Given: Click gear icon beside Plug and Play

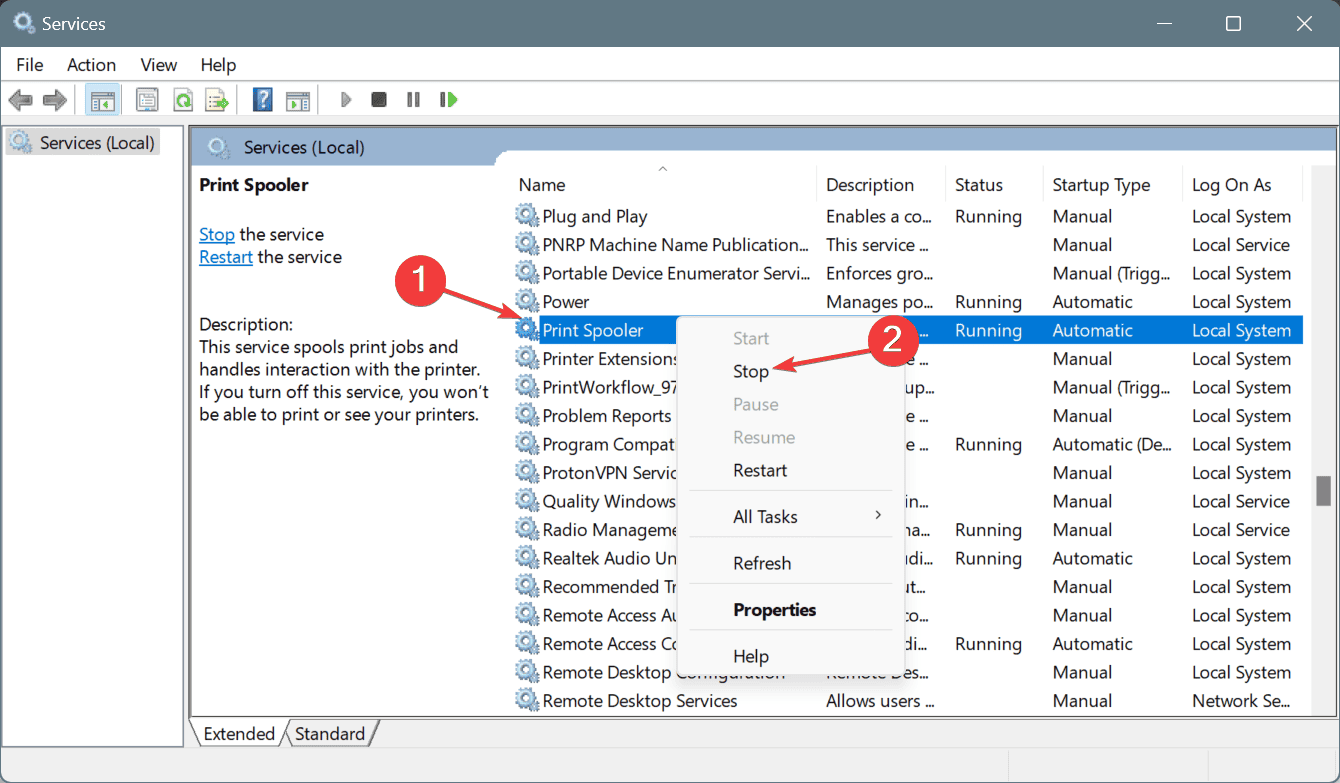Looking at the screenshot, I should [527, 216].
